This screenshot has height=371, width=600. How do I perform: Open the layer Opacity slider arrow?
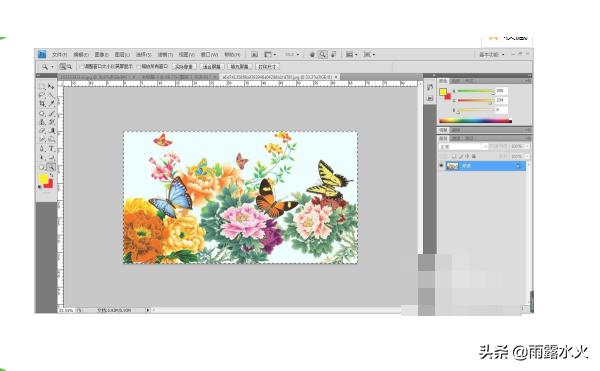click(x=527, y=146)
